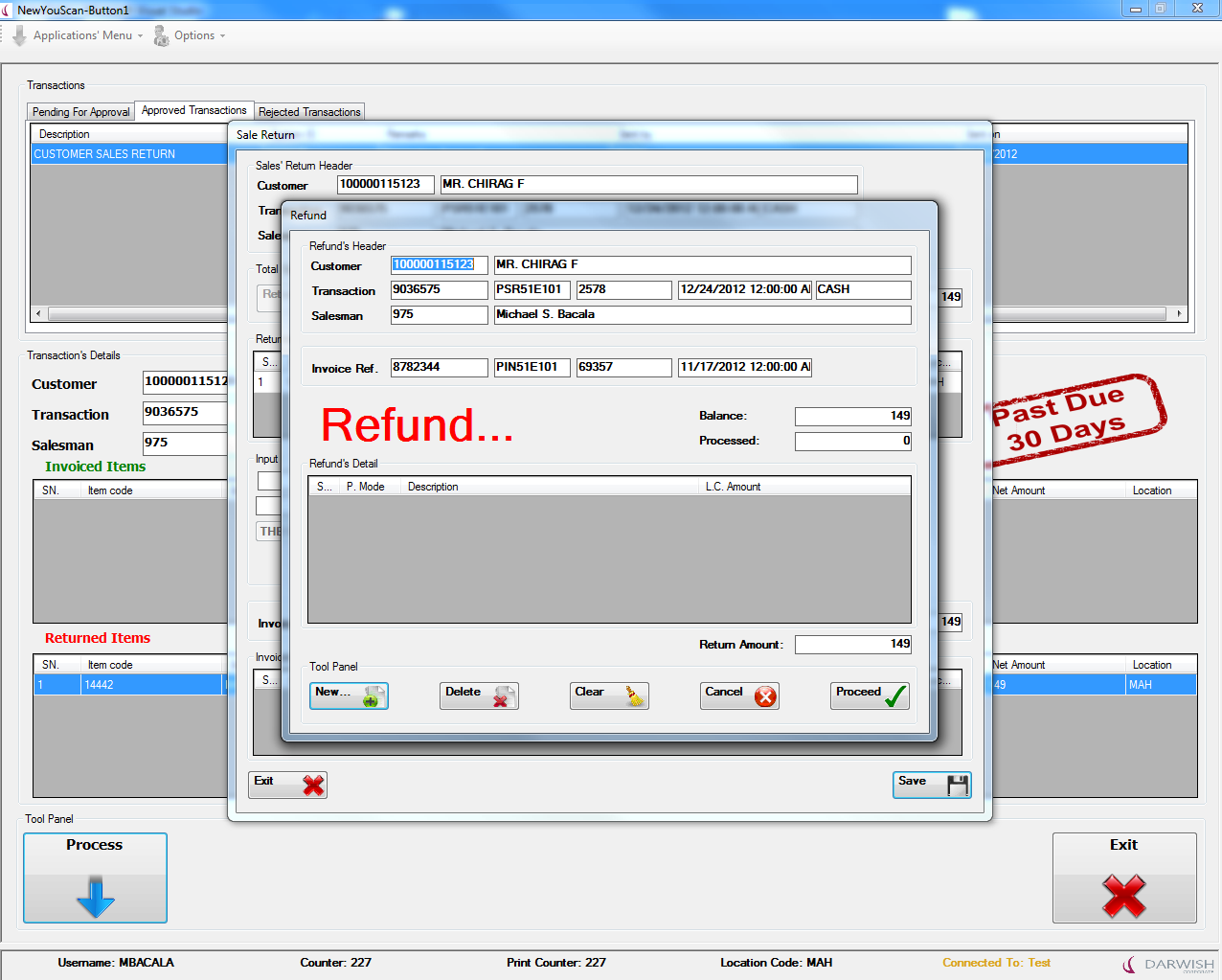Viewport: 1222px width, 980px height.
Task: Click the Refund Customer ID field
Action: click(439, 265)
